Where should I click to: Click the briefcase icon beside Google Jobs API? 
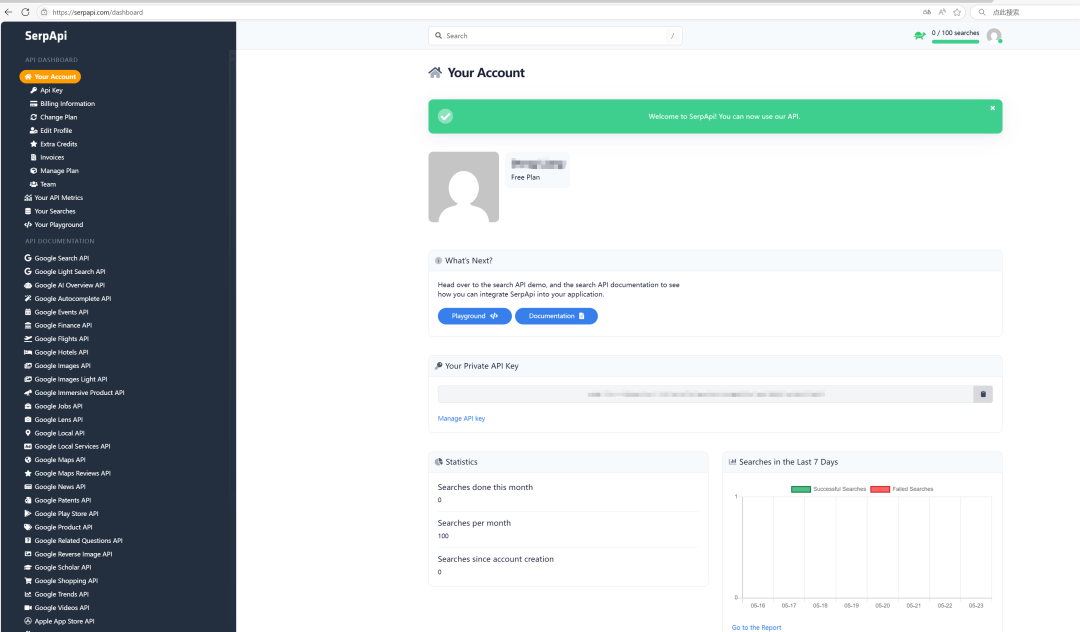pyautogui.click(x=28, y=406)
